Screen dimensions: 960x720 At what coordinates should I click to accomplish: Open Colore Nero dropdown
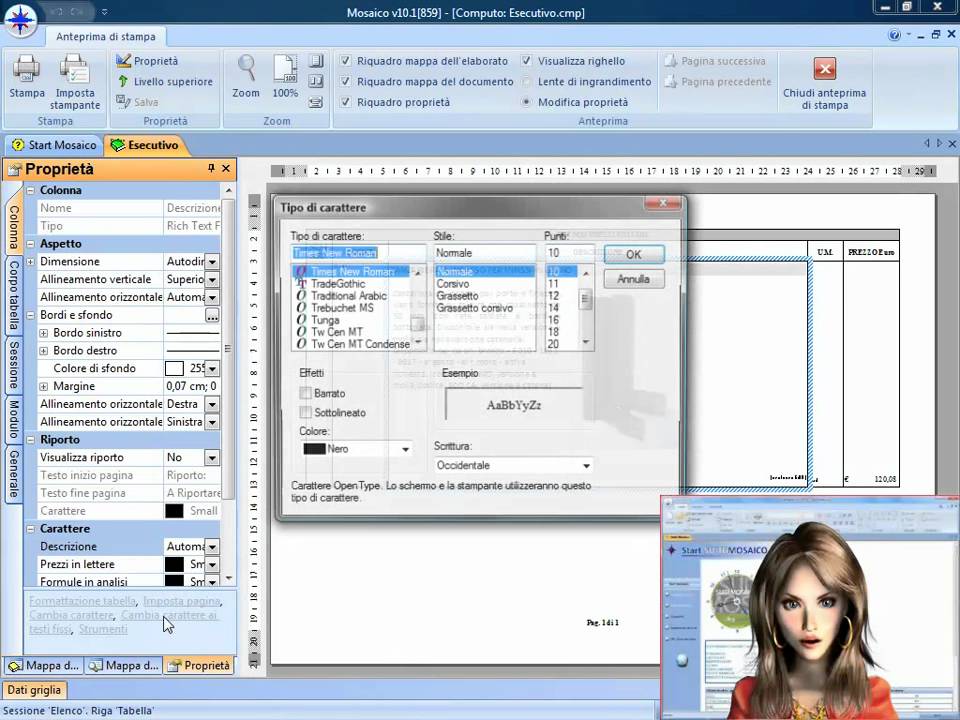405,449
